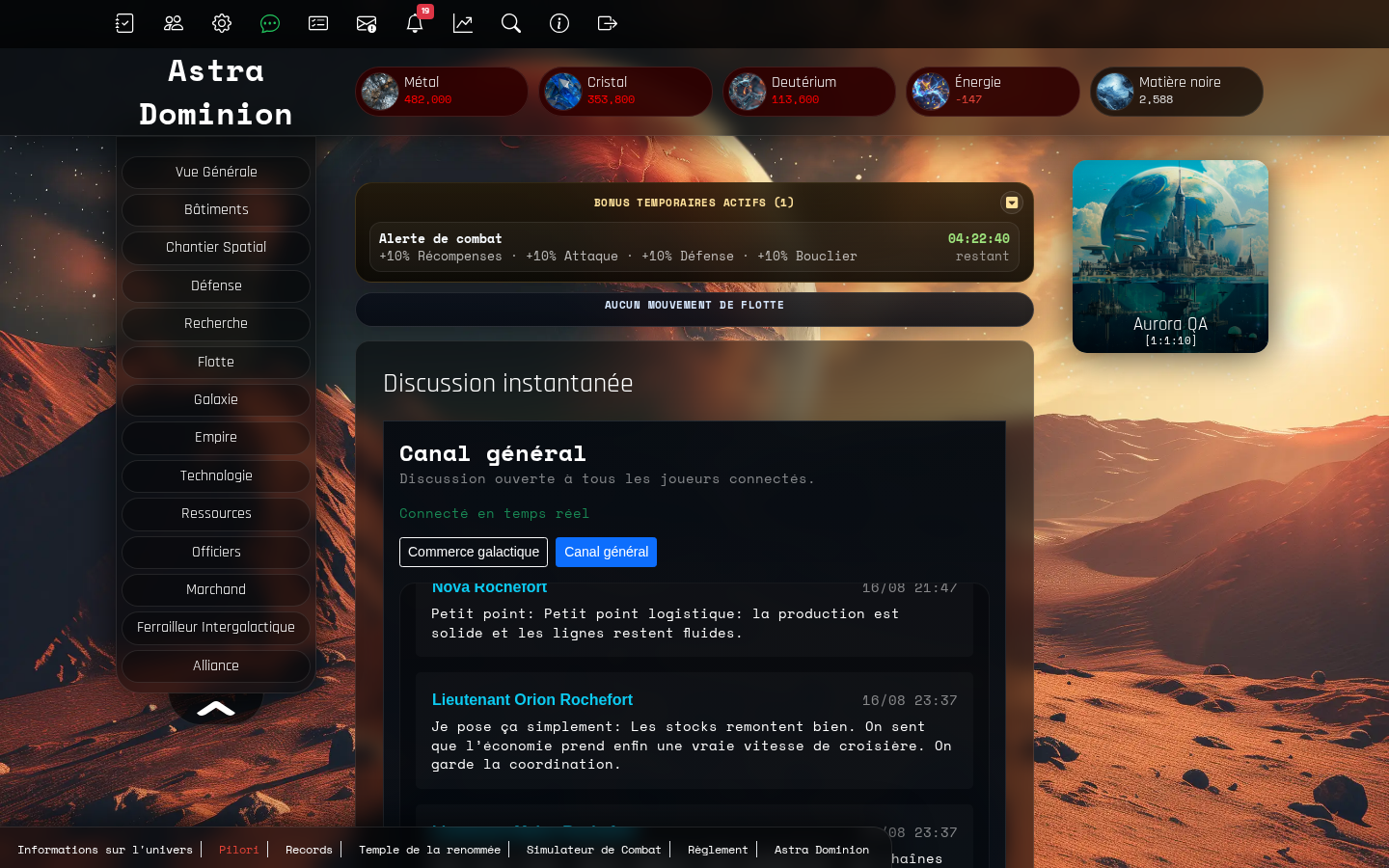Collapse the sidebar menu with chevron arrow
The height and width of the screenshot is (868, 1389).
(216, 709)
